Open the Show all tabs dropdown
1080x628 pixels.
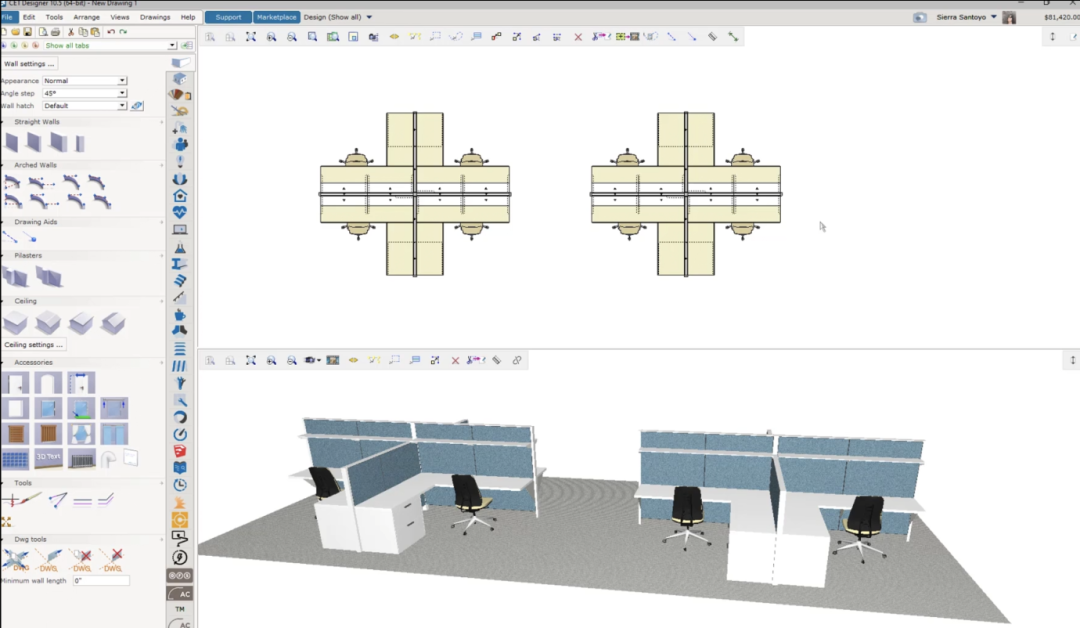pos(110,45)
